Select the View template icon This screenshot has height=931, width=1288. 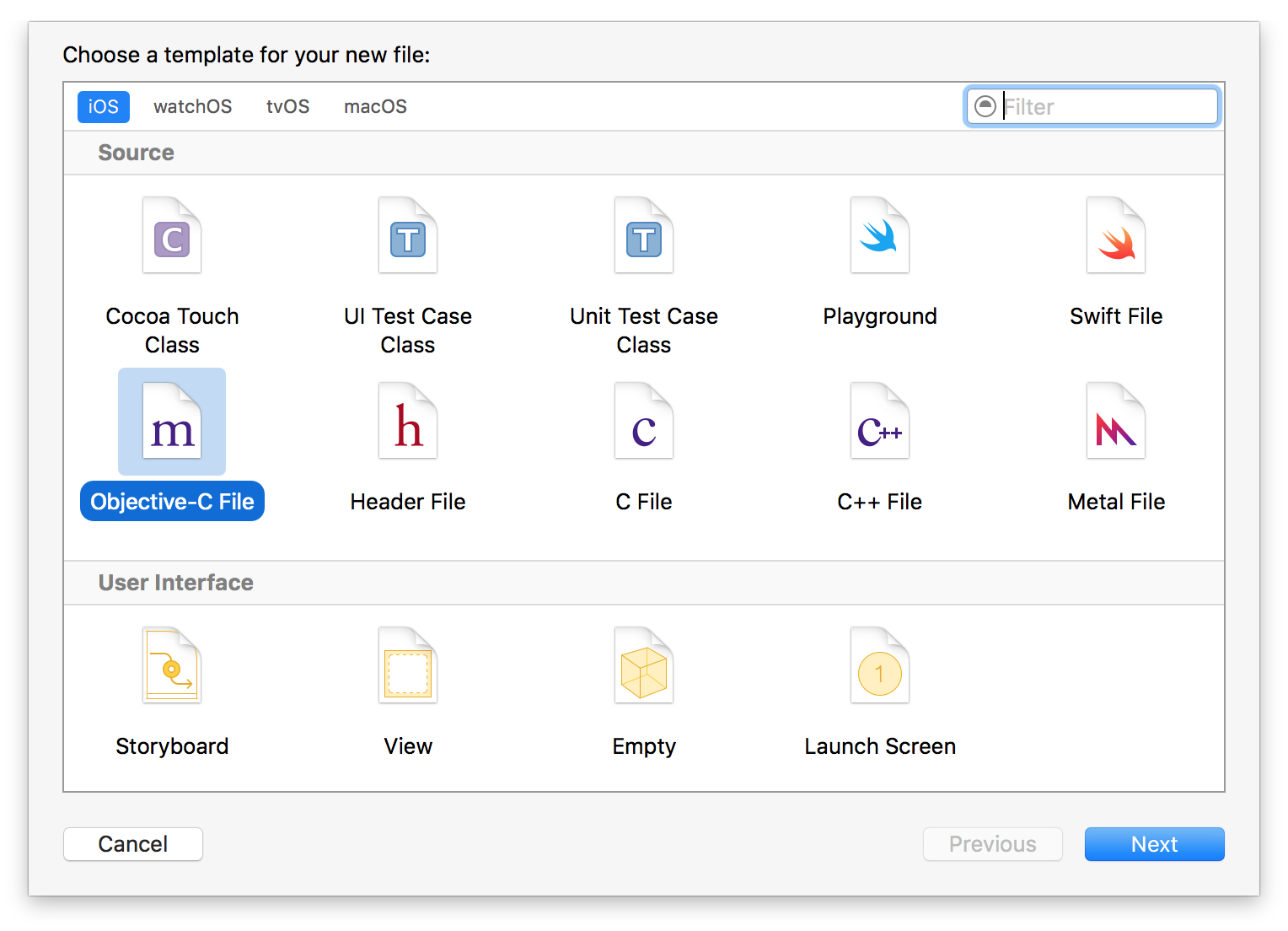pos(408,665)
